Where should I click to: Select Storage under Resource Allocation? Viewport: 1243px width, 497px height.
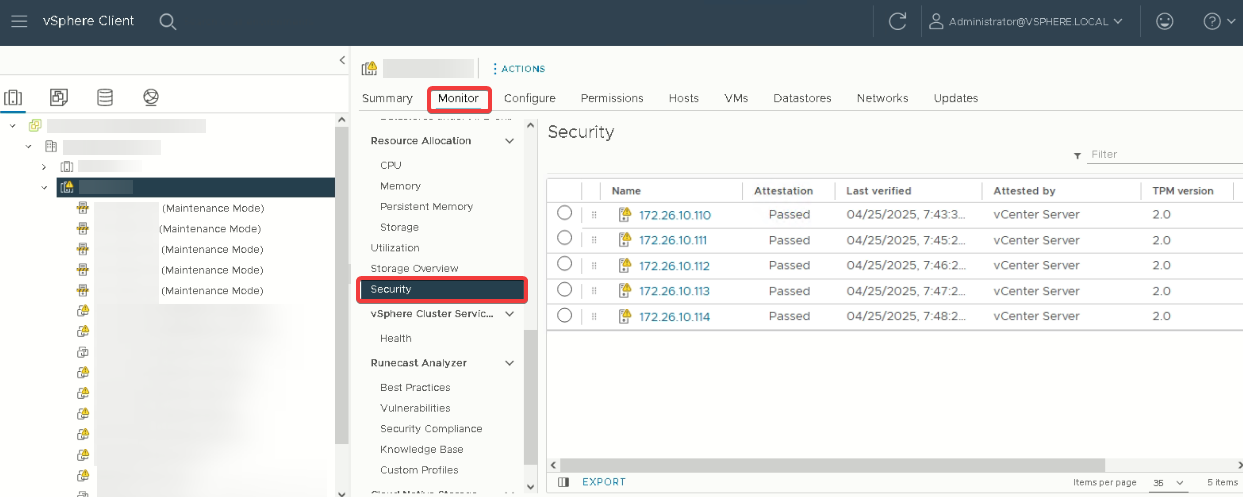click(x=399, y=227)
